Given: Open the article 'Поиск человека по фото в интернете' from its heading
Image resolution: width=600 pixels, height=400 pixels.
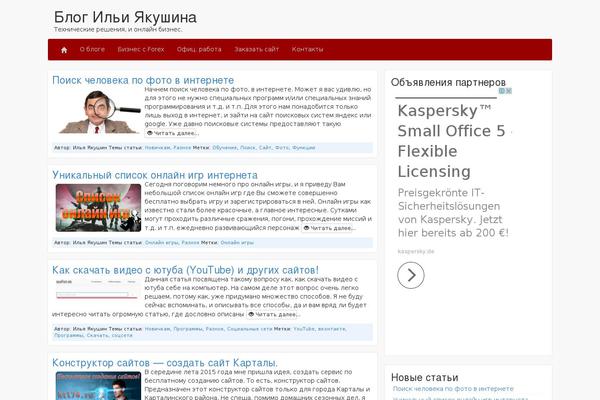Looking at the screenshot, I should [x=143, y=80].
